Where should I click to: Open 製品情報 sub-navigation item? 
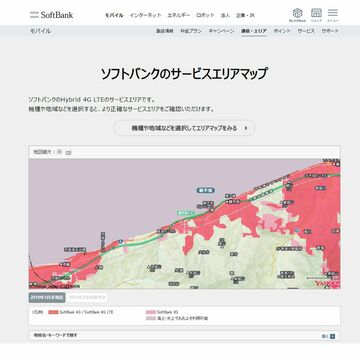[x=165, y=31]
